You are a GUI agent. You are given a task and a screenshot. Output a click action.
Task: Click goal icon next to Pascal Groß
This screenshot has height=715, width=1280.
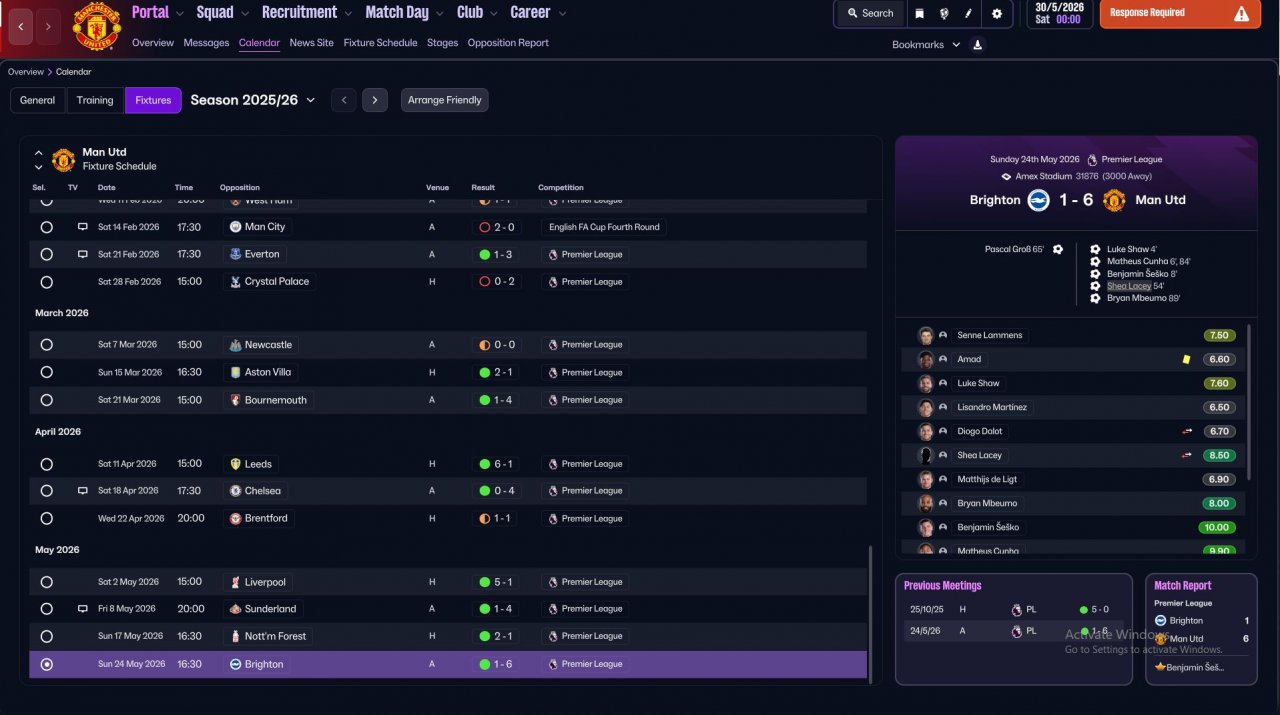tap(1058, 249)
